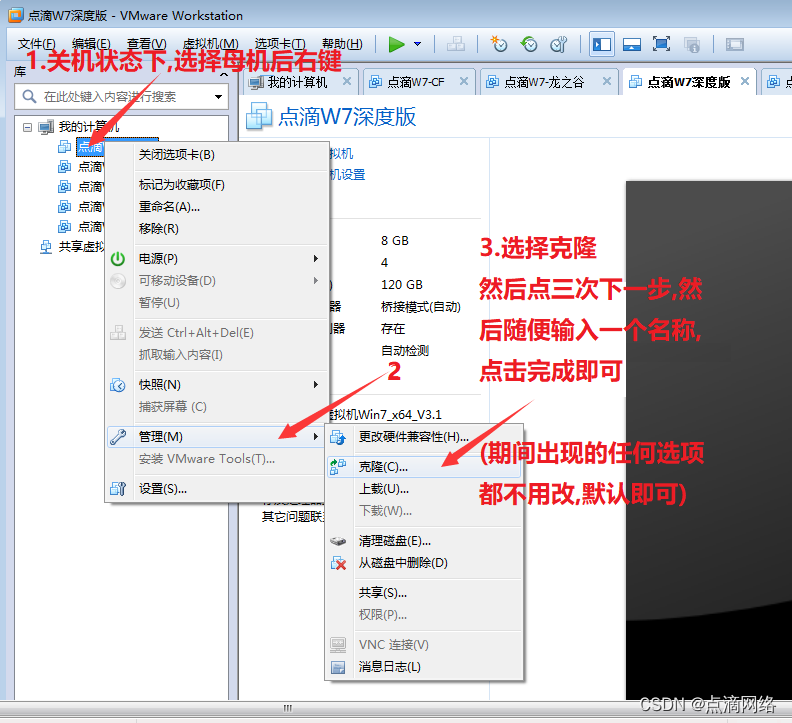Collapse the 我的计算机 tree node

click(27, 127)
